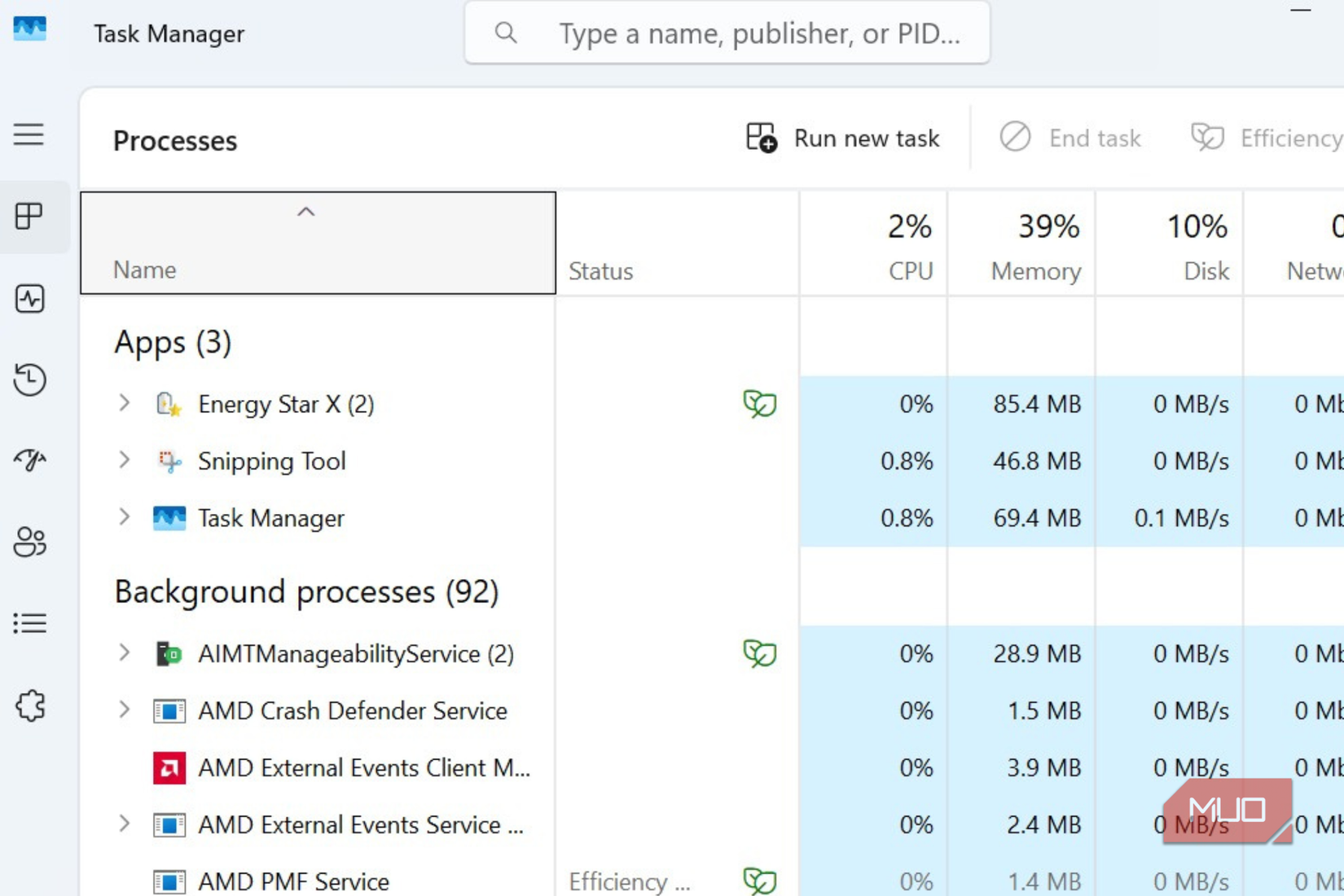View the Users section

(29, 542)
